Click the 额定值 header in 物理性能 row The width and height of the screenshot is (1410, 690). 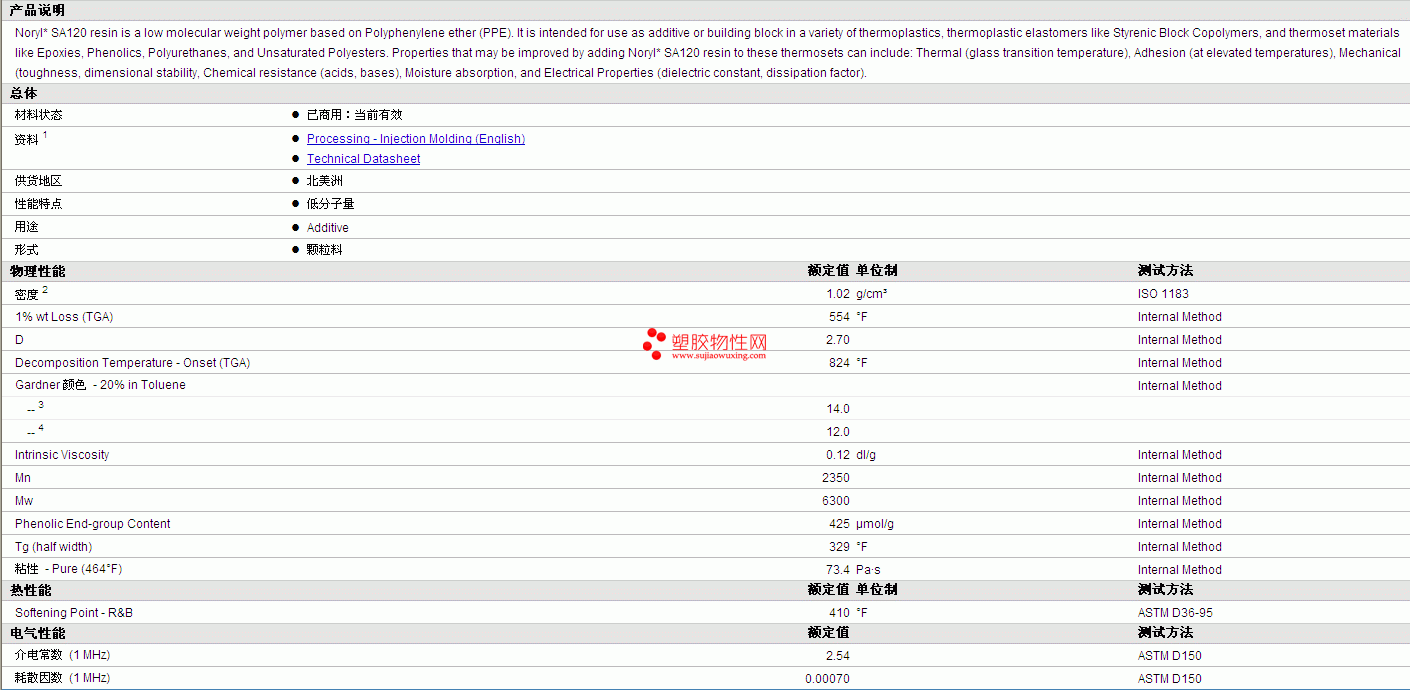tap(828, 270)
